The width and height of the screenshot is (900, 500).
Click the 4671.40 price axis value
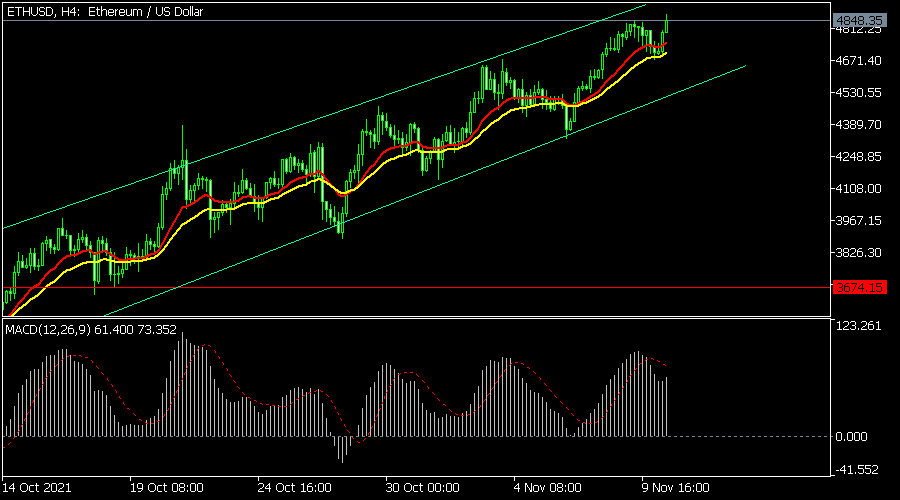(x=858, y=60)
